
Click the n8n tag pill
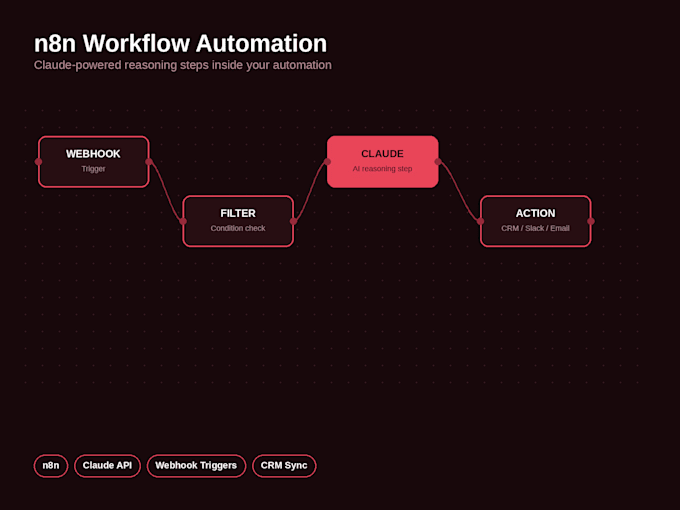(x=51, y=466)
